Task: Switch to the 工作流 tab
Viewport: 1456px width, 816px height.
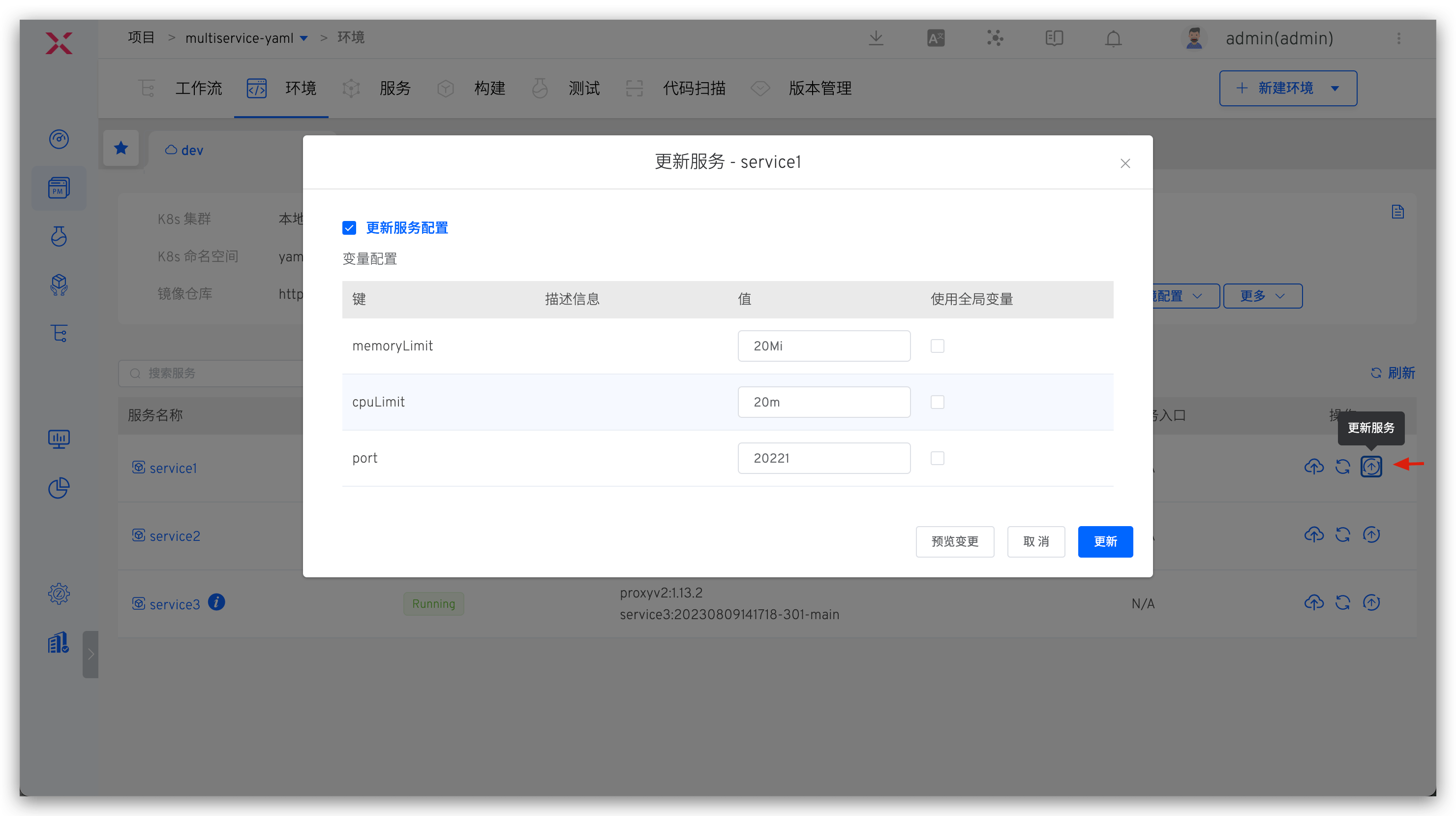Action: pyautogui.click(x=198, y=88)
